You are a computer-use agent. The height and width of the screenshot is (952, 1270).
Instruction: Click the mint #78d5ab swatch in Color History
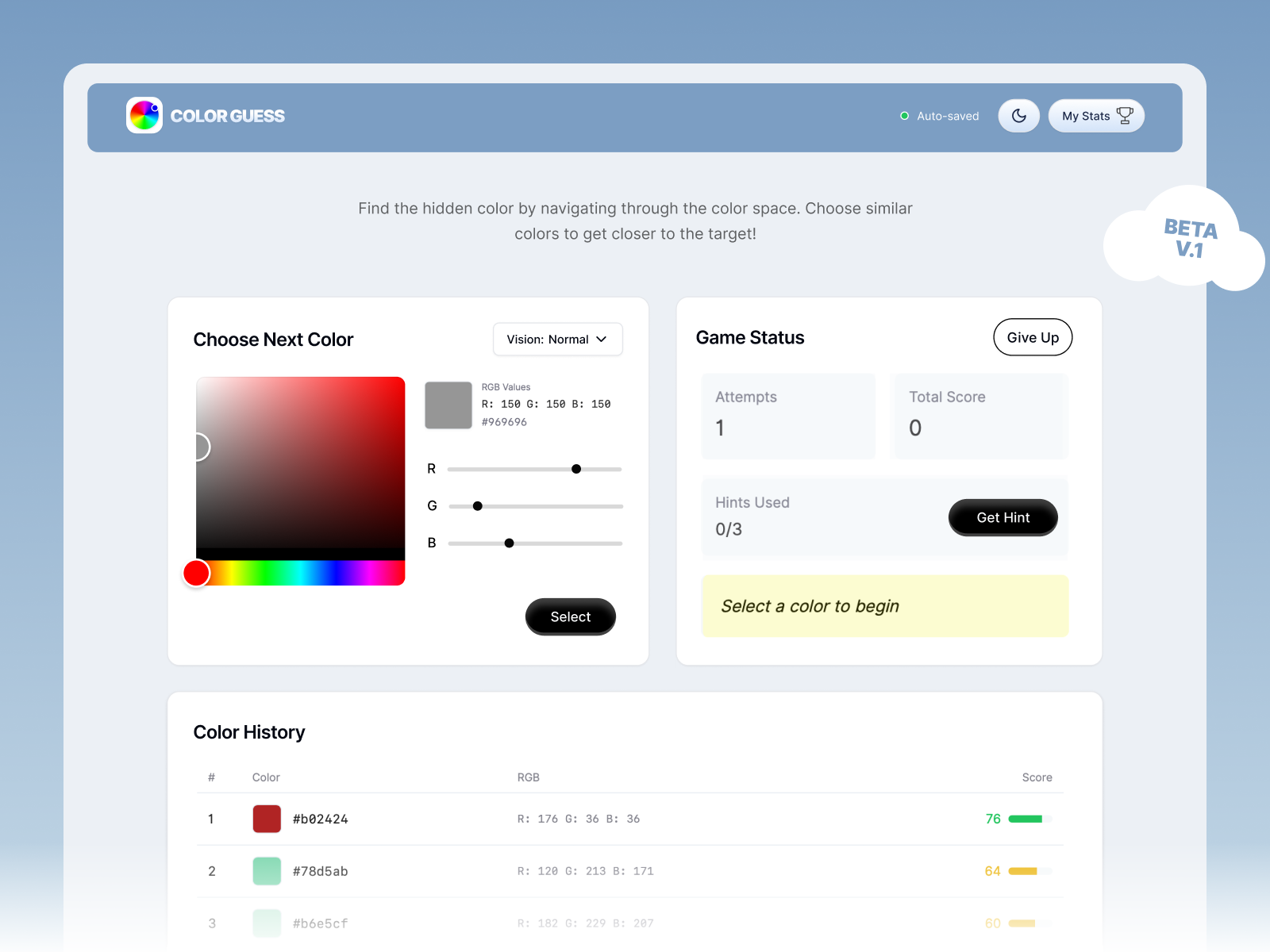[x=267, y=871]
